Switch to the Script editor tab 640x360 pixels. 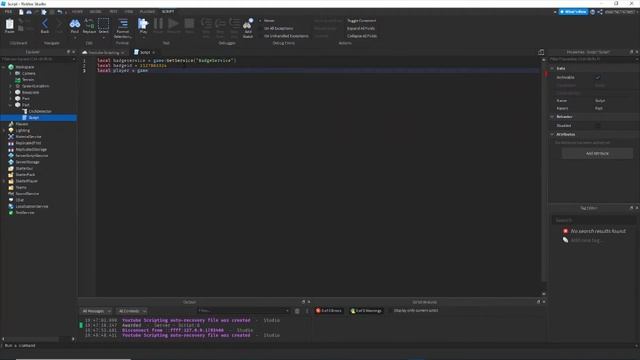(144, 52)
